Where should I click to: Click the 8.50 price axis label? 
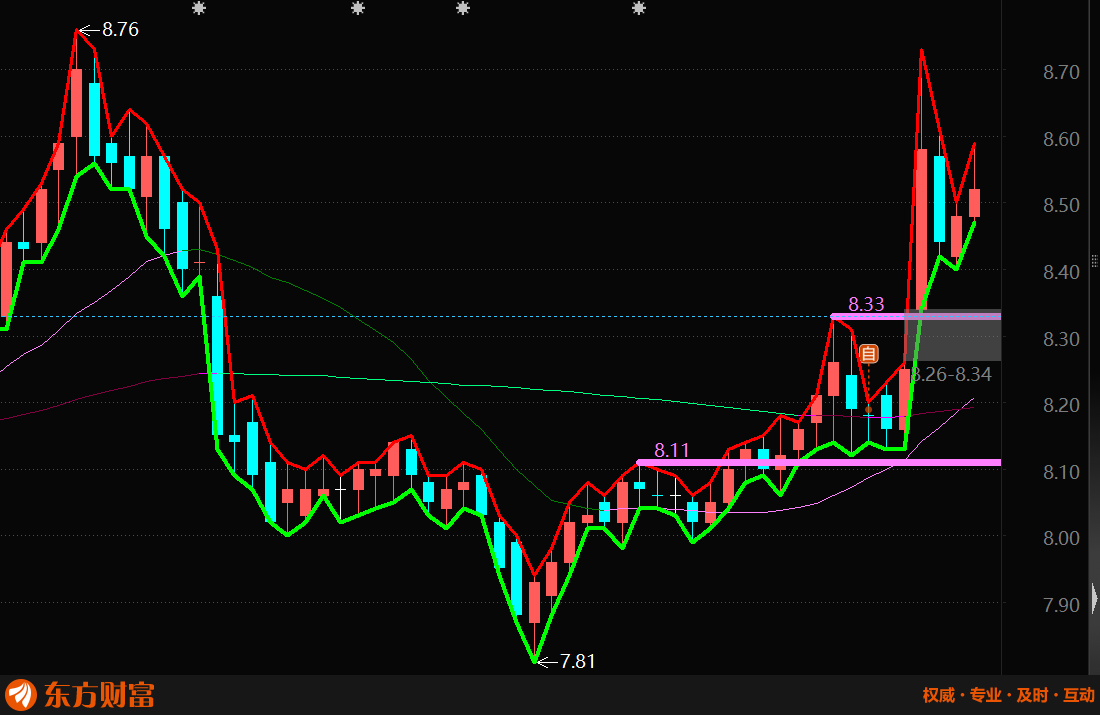pos(1061,205)
